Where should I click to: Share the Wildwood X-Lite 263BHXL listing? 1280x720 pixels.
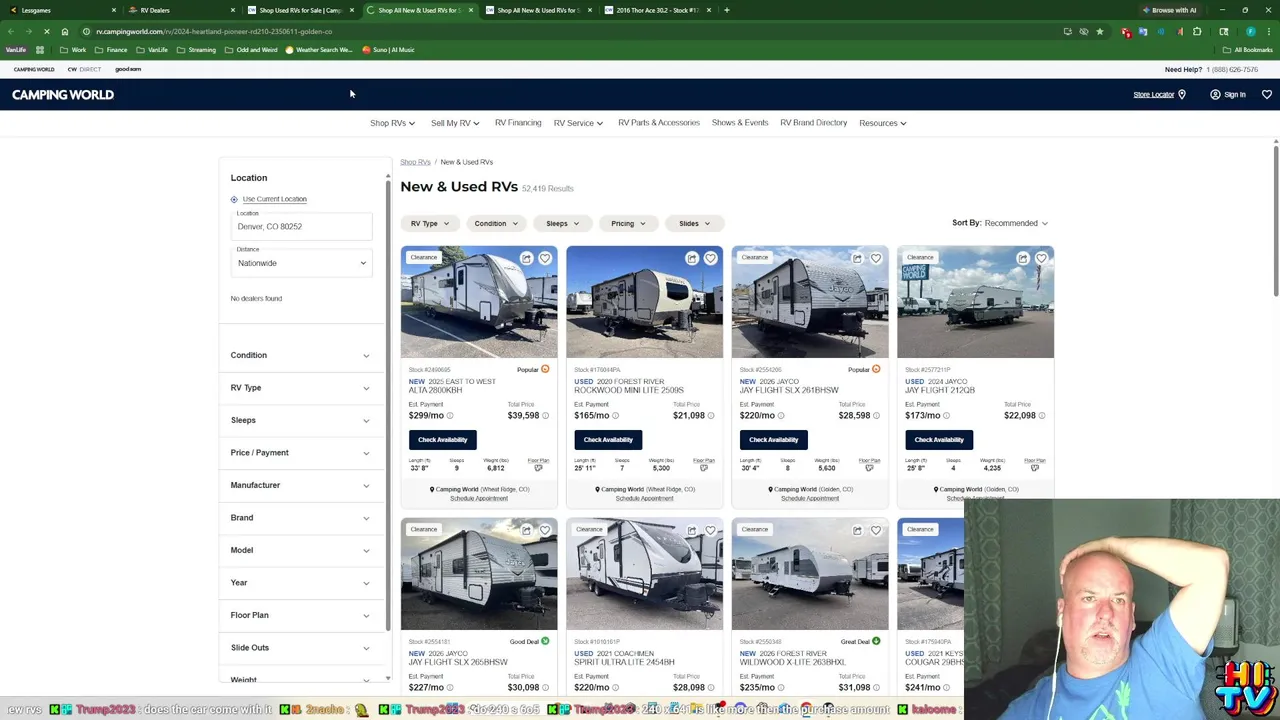tap(857, 530)
